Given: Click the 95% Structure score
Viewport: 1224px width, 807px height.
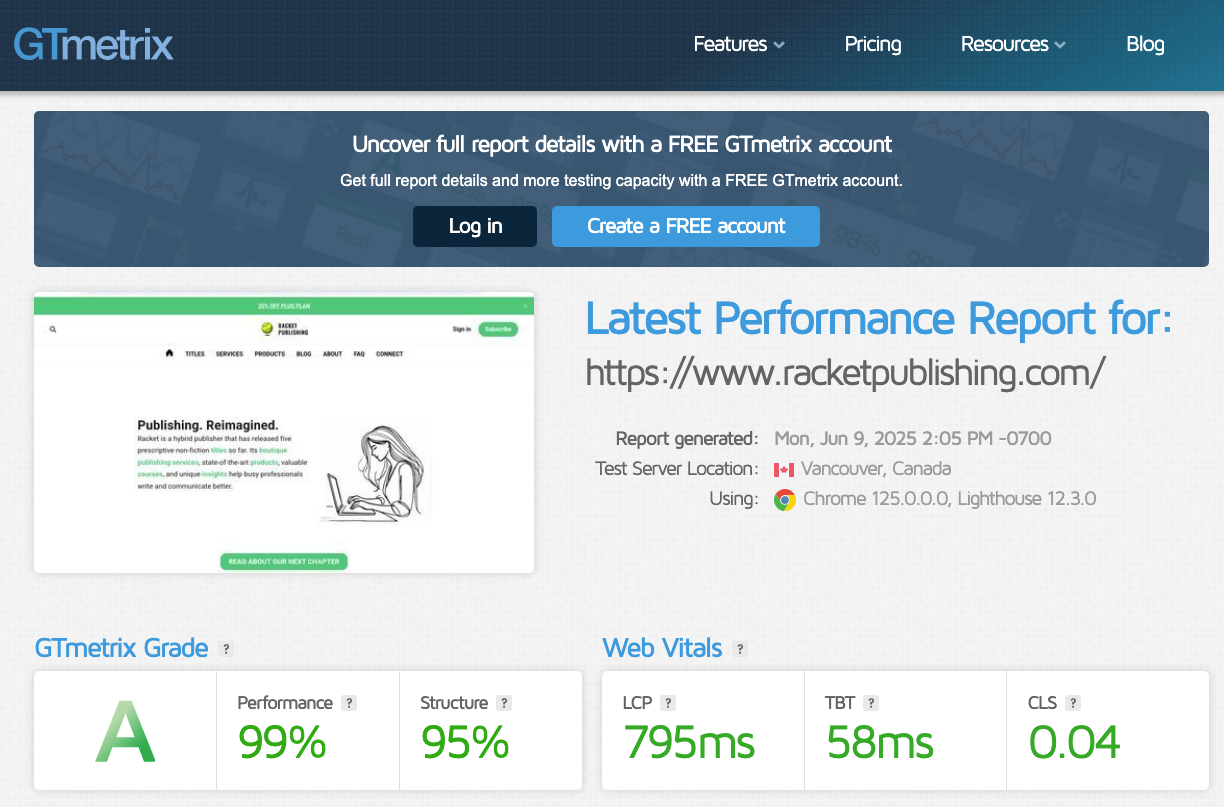Looking at the screenshot, I should click(465, 743).
